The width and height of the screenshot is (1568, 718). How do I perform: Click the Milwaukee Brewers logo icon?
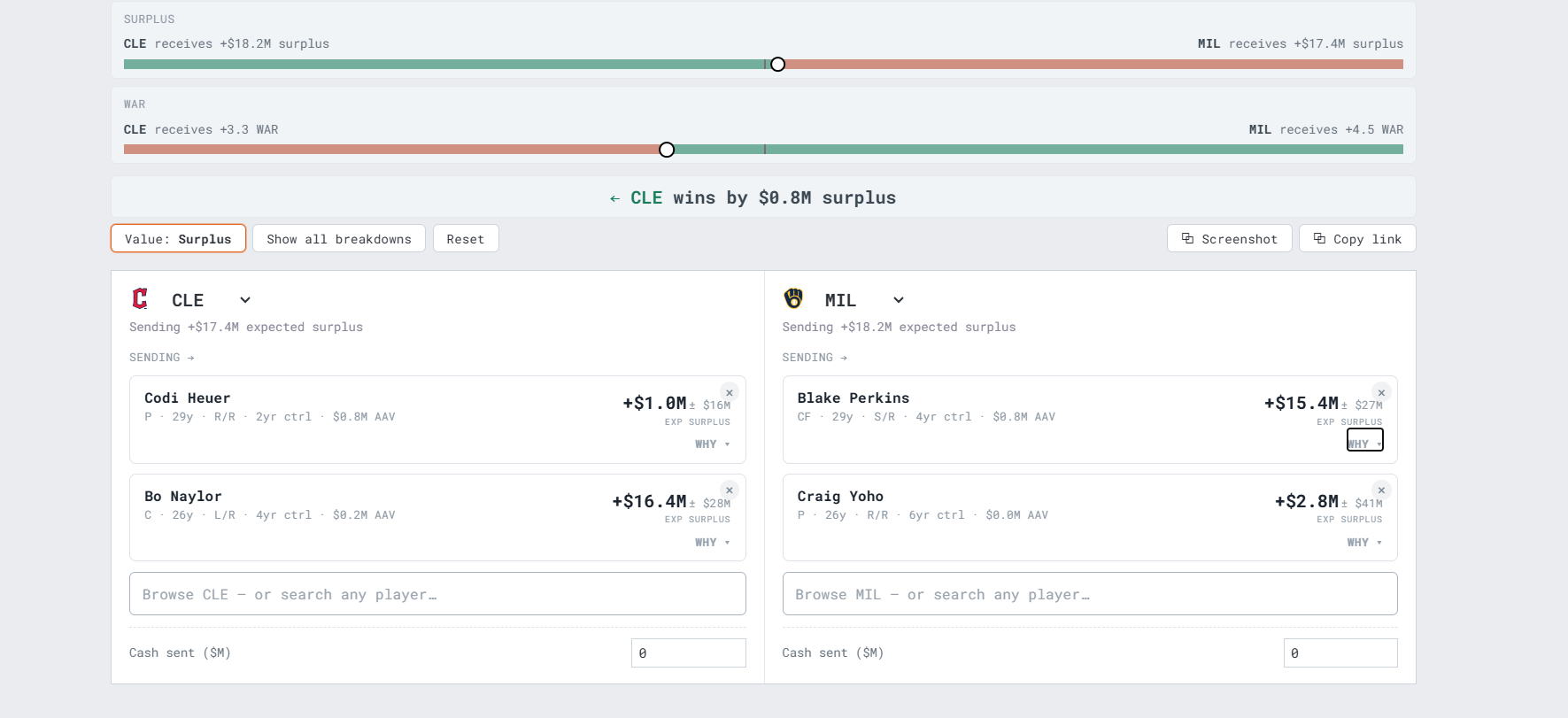(x=793, y=298)
